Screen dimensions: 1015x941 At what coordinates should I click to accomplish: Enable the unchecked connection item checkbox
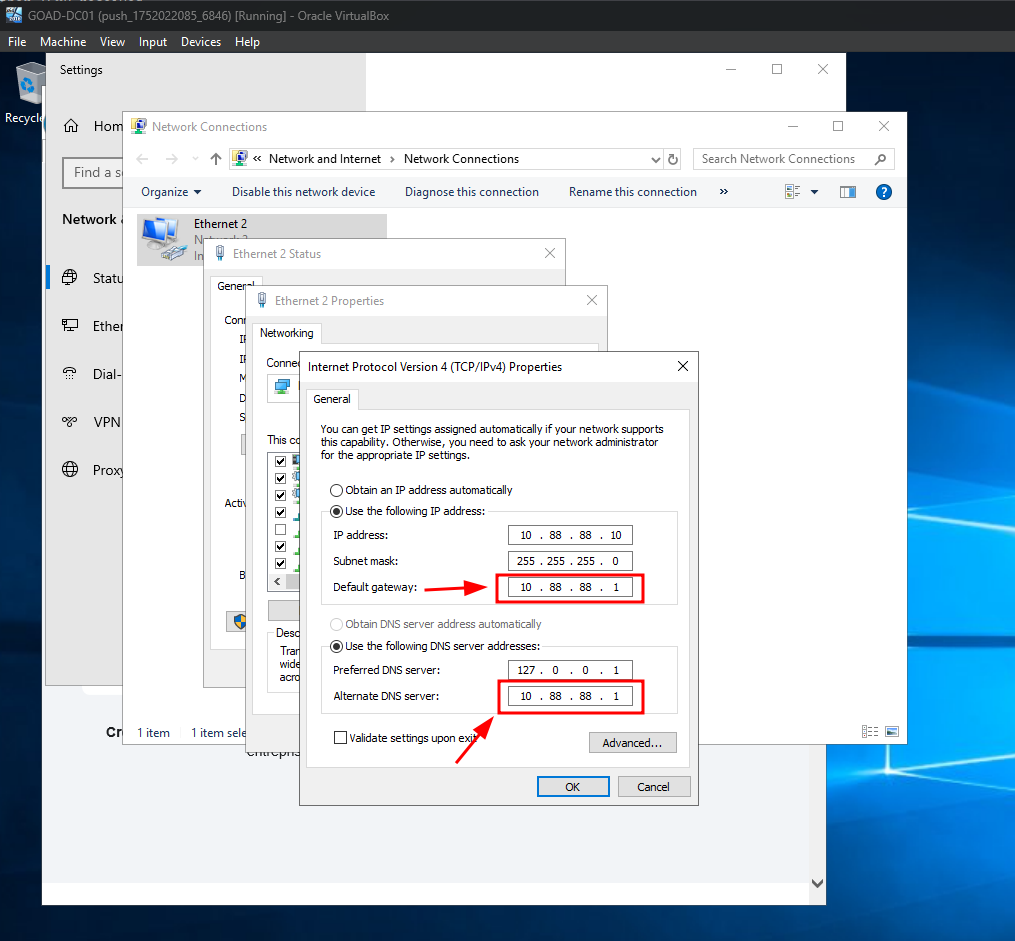280,529
